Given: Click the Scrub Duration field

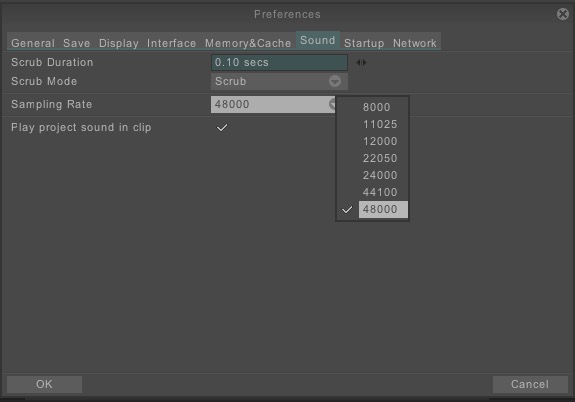Looking at the screenshot, I should pyautogui.click(x=279, y=62).
